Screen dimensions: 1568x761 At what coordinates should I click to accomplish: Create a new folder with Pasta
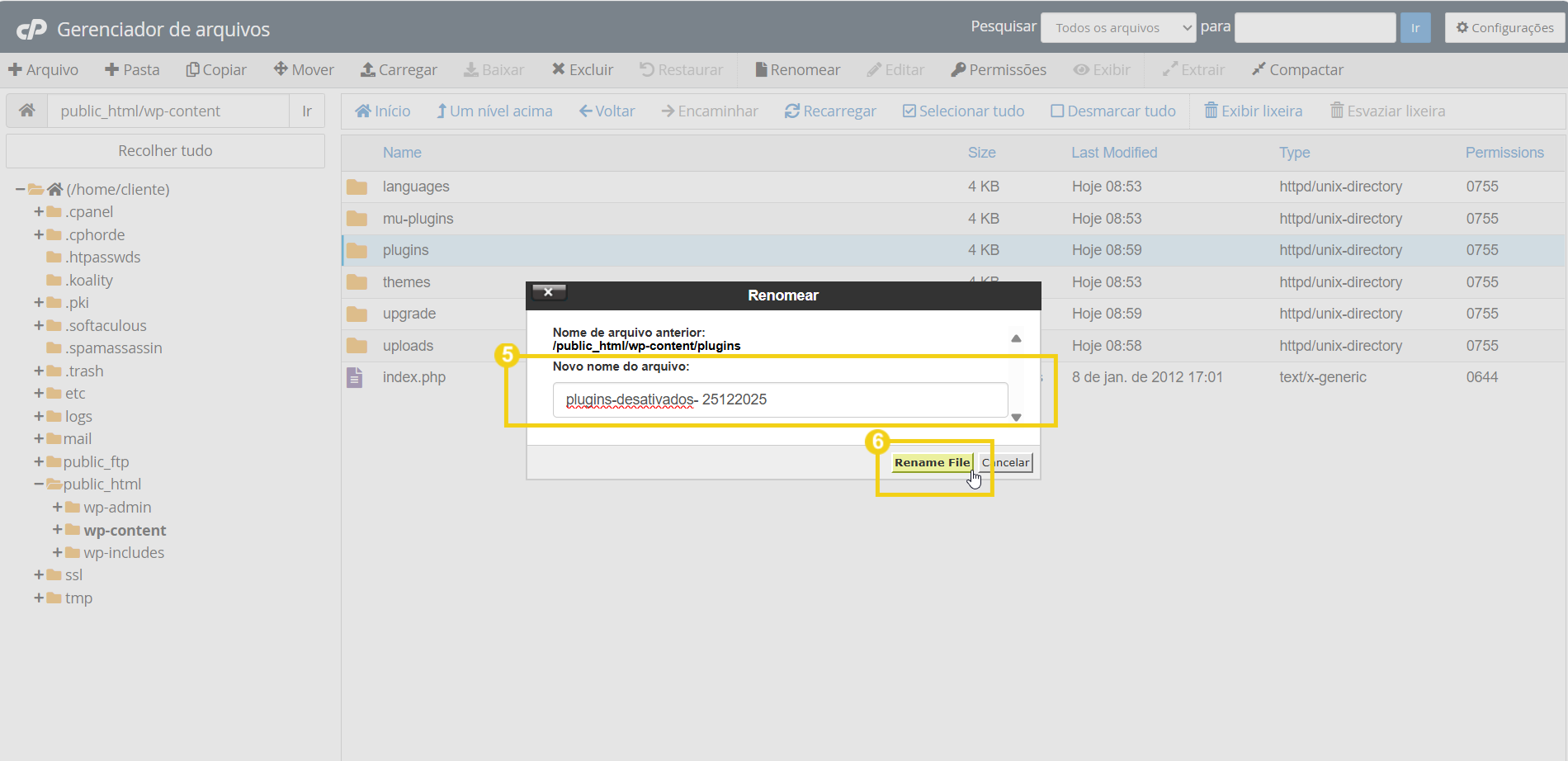(x=132, y=70)
